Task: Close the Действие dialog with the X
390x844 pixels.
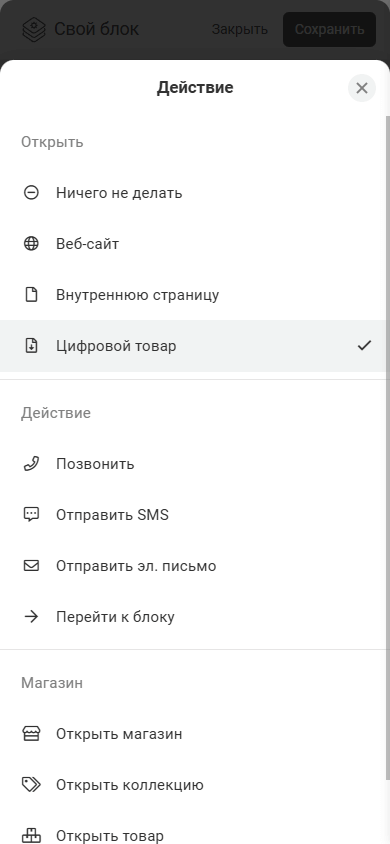Action: (x=362, y=88)
